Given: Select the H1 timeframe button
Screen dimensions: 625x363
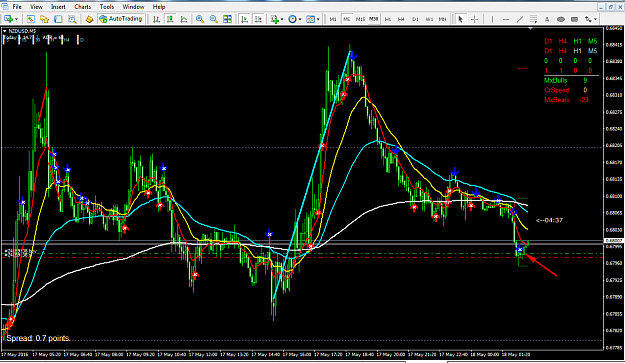Looking at the screenshot, I should (388, 19).
